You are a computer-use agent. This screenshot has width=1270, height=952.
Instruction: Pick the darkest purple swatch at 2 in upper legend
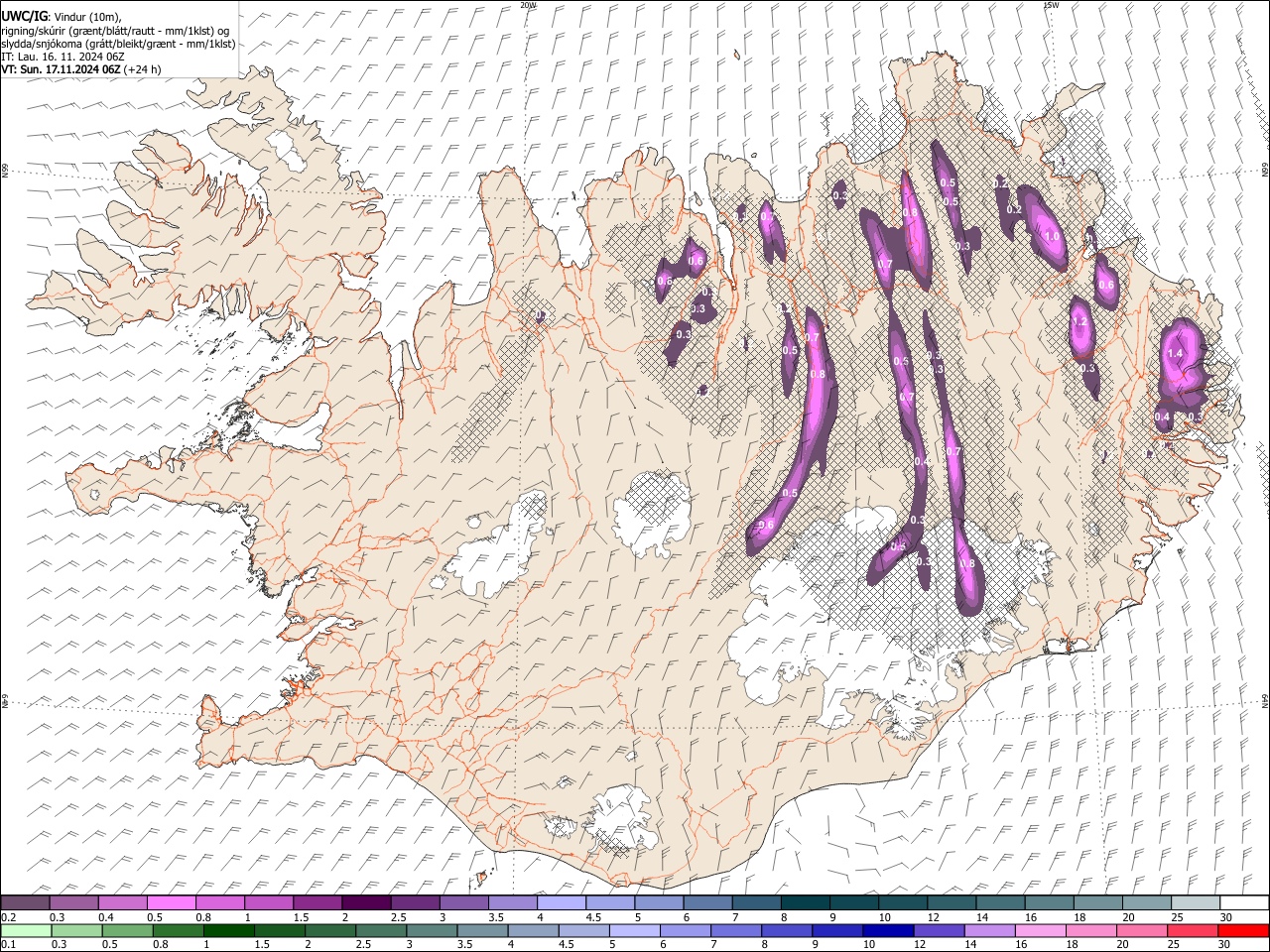366,902
